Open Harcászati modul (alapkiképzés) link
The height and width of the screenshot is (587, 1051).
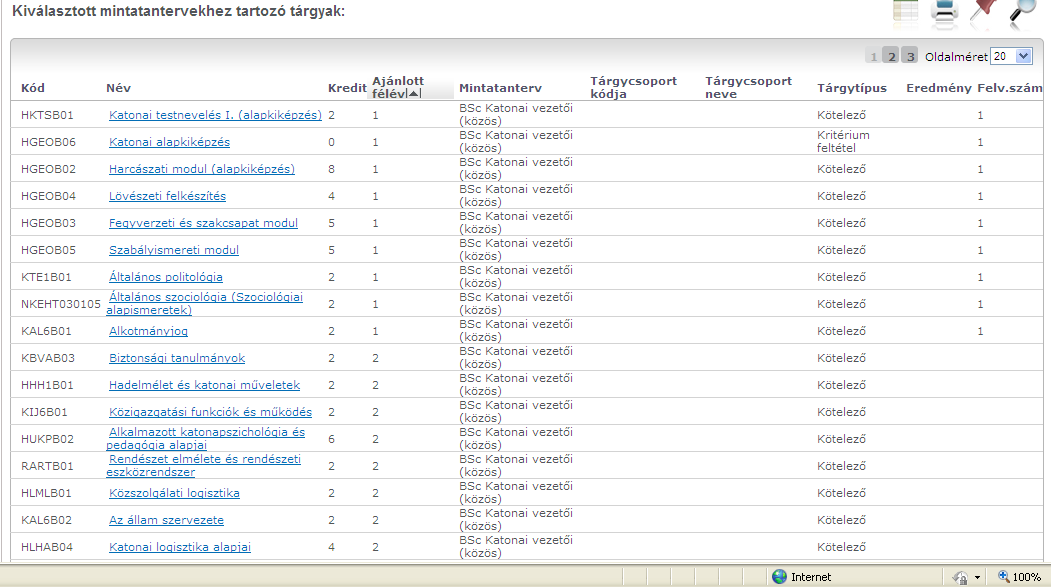pyautogui.click(x=202, y=169)
